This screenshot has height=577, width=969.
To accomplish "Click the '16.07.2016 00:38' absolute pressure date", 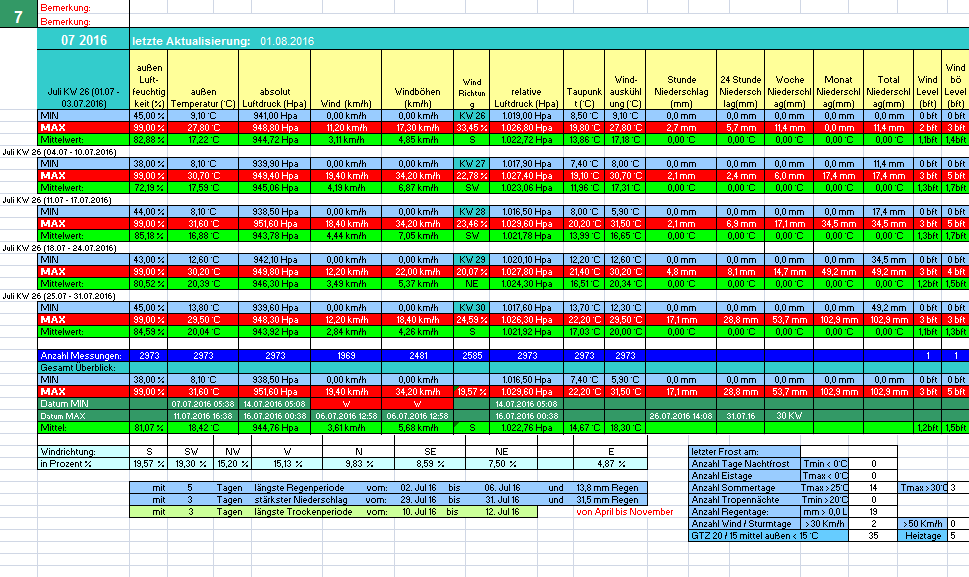I will point(275,416).
